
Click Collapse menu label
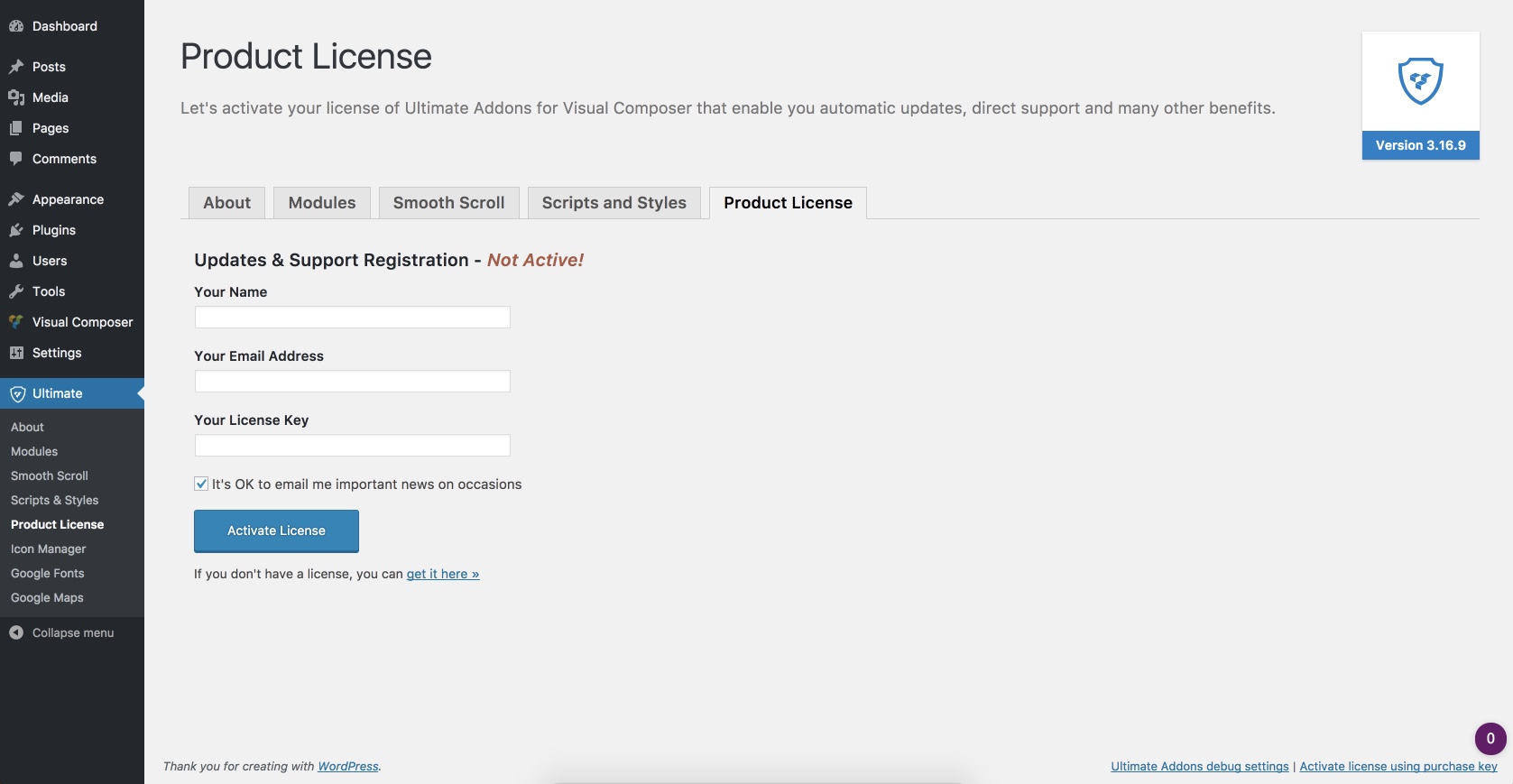[x=73, y=632]
